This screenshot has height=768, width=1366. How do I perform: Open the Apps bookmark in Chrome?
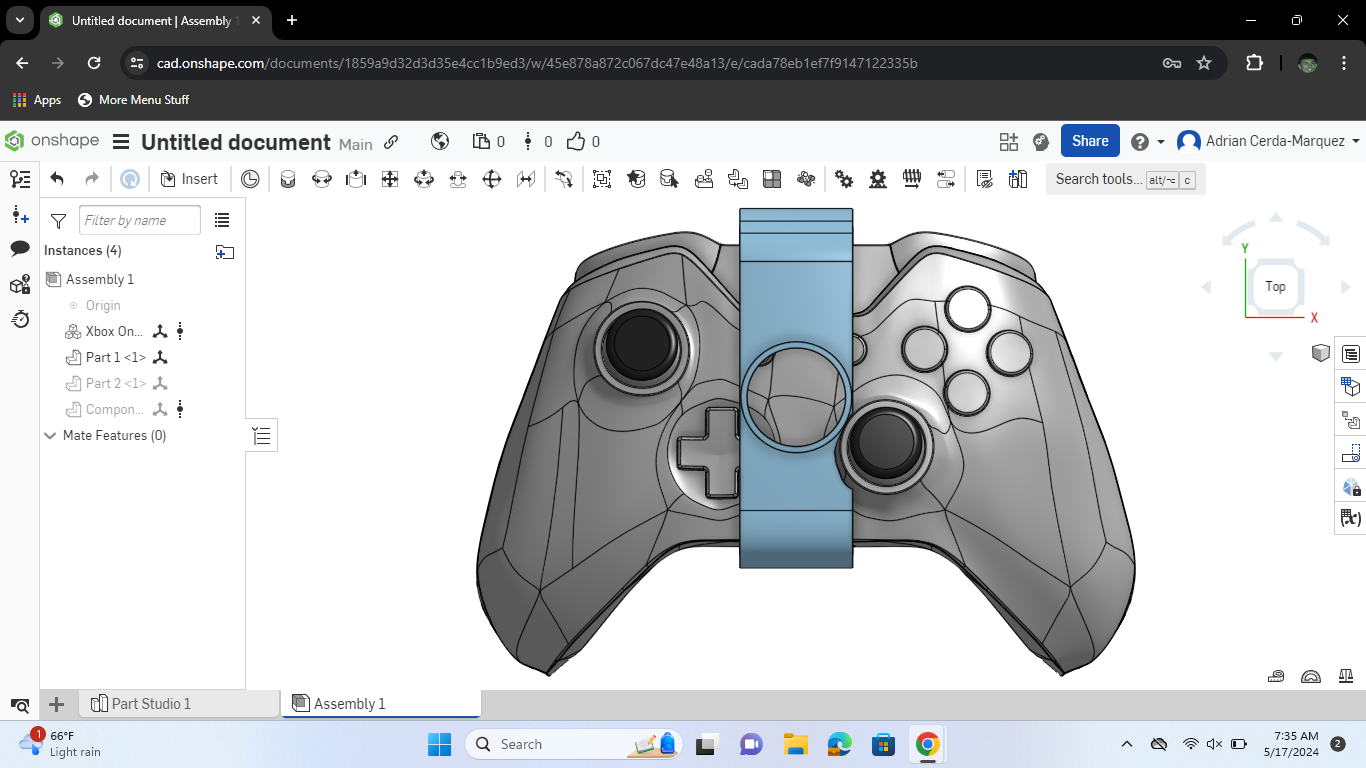(37, 100)
